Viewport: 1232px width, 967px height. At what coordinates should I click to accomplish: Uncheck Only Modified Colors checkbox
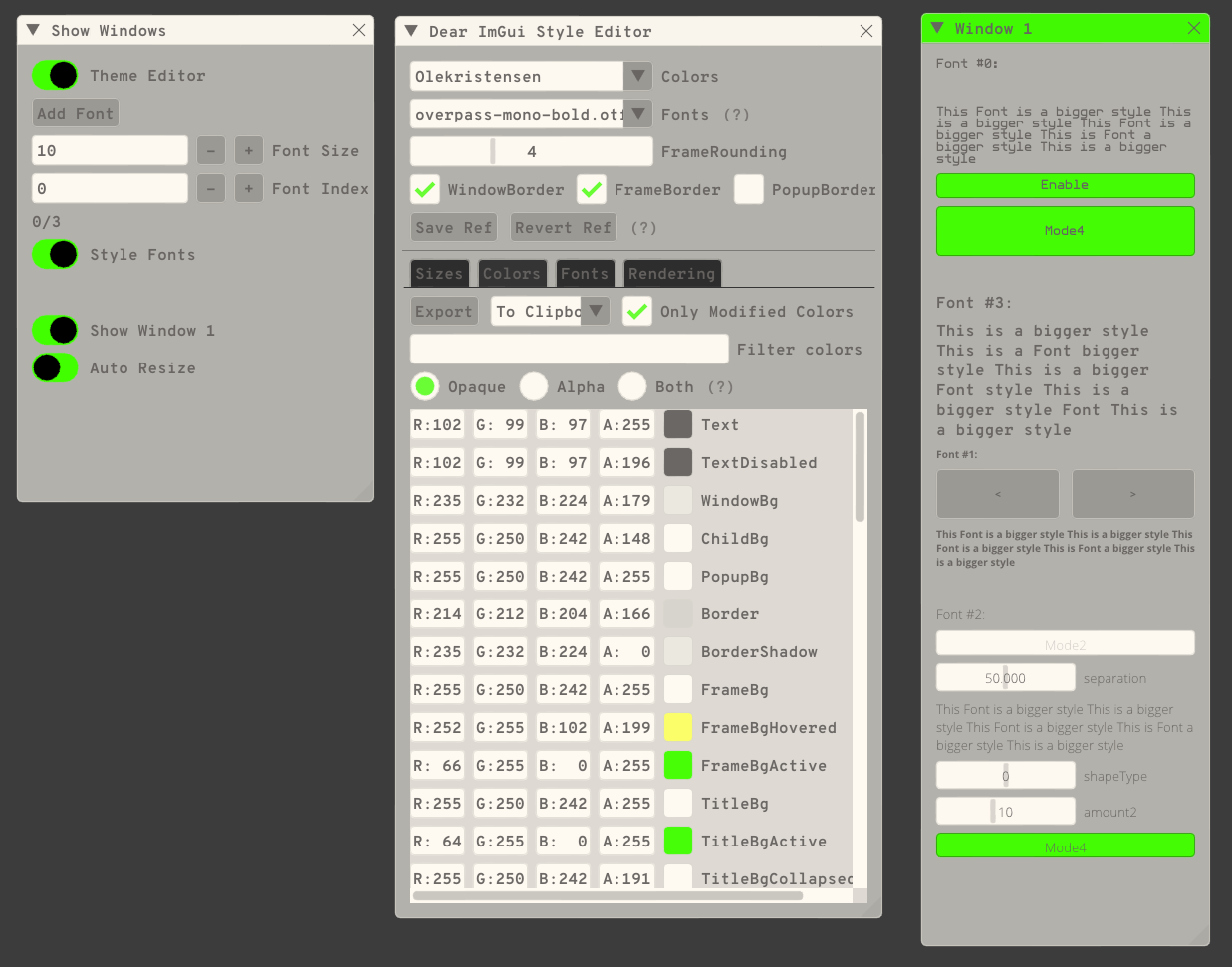[637, 311]
